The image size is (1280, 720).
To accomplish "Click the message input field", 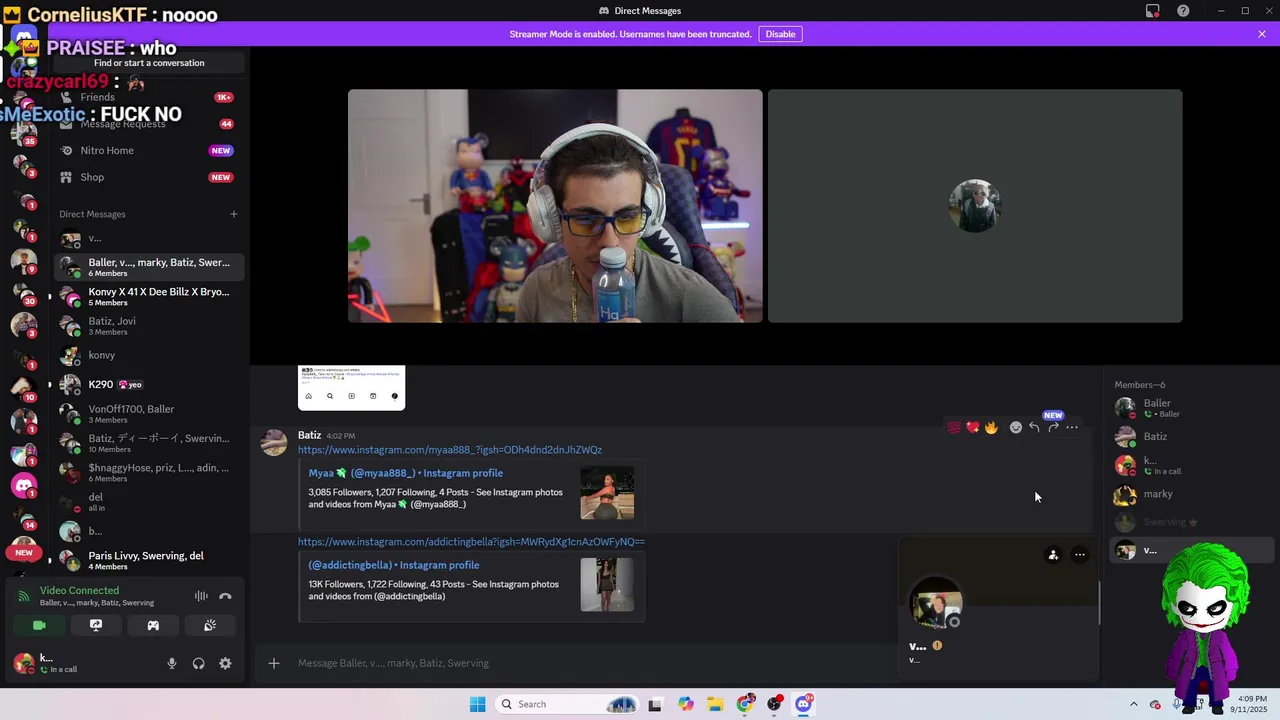I will (x=590, y=663).
